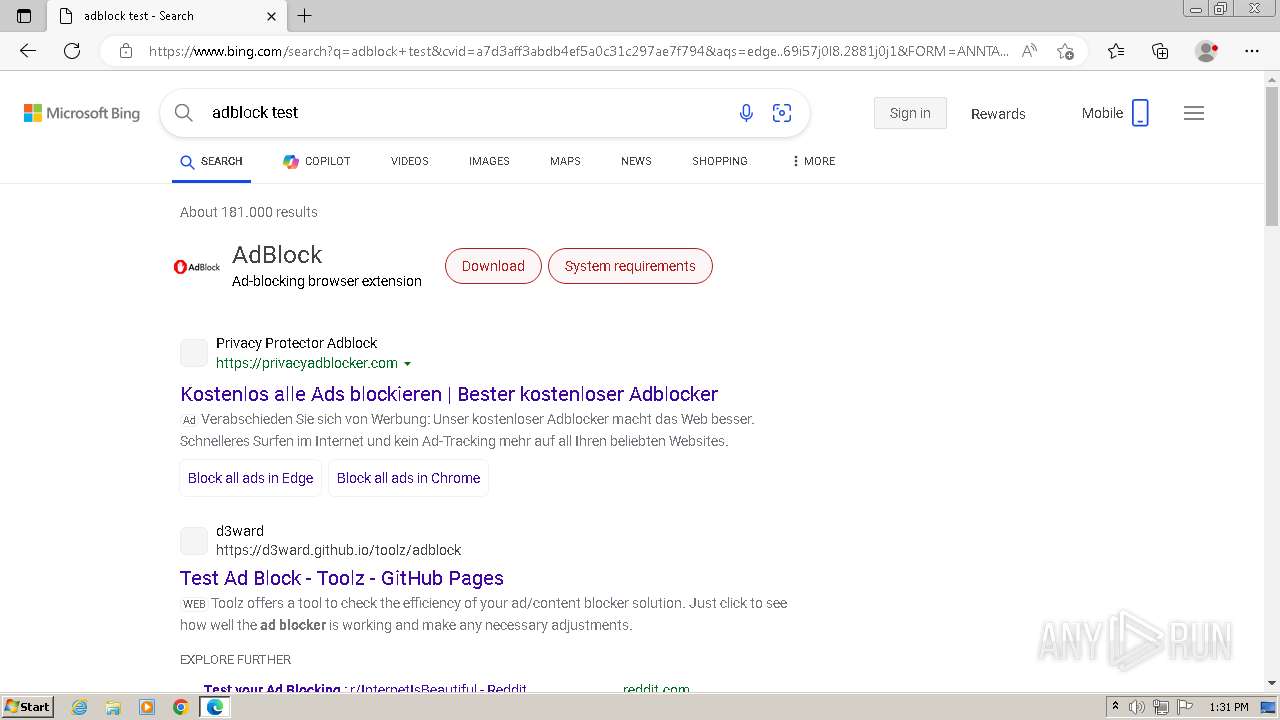The image size is (1280, 720).
Task: Open Read aloud icon in address bar
Action: pyautogui.click(x=1029, y=51)
